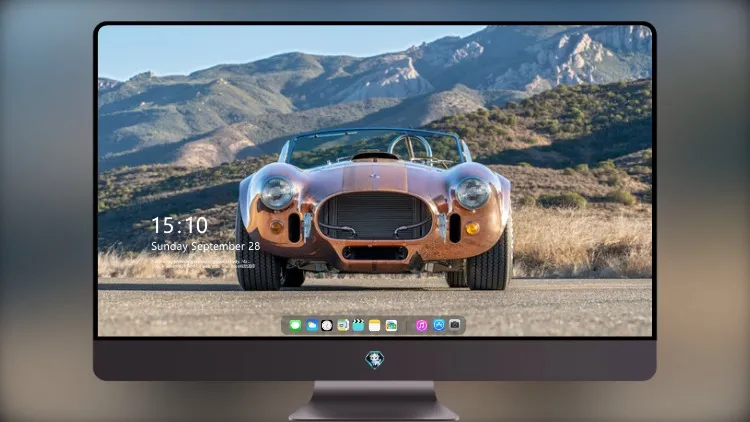Open the Photos gallery icon in dock

(391, 326)
